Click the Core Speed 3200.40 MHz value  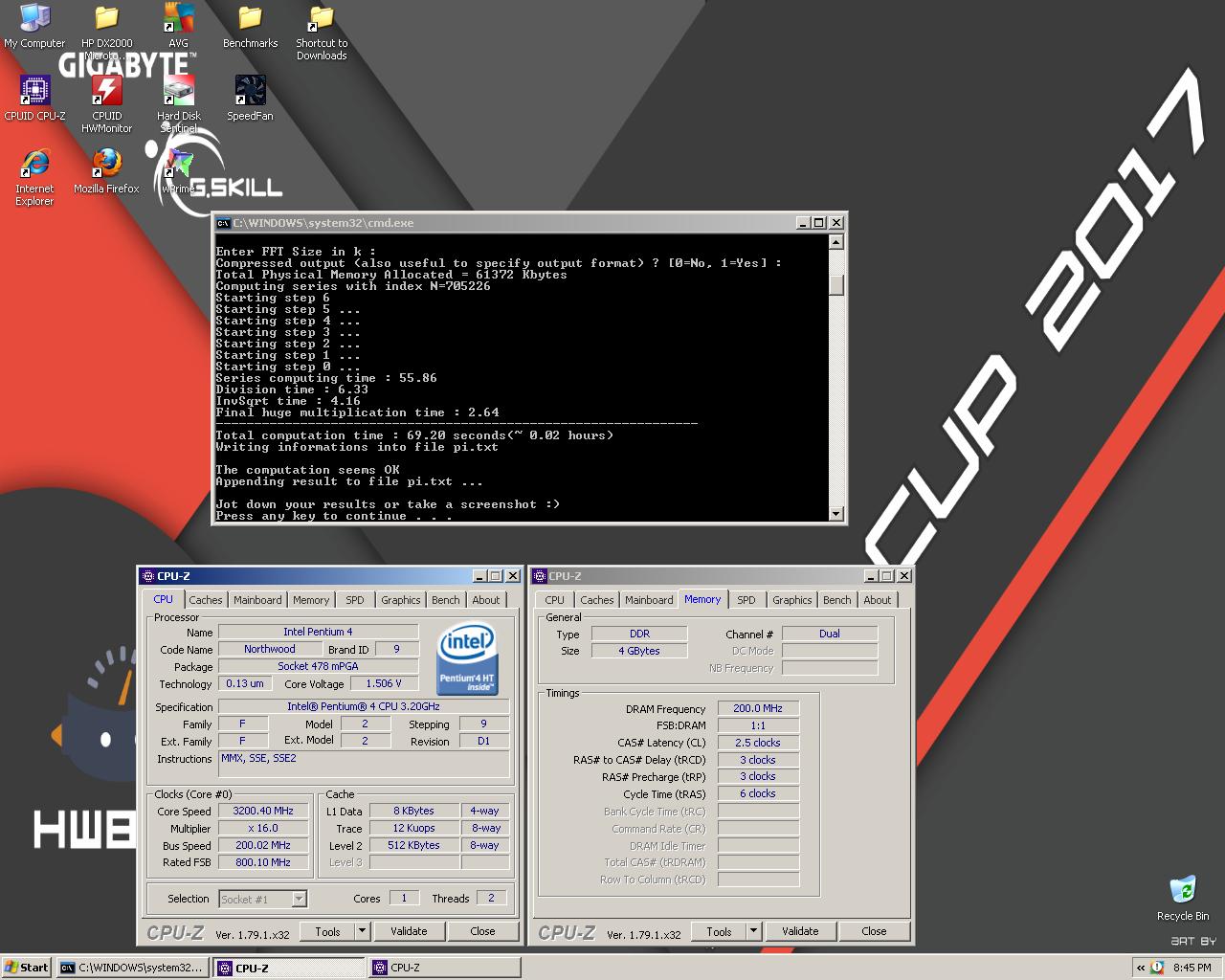pos(263,811)
